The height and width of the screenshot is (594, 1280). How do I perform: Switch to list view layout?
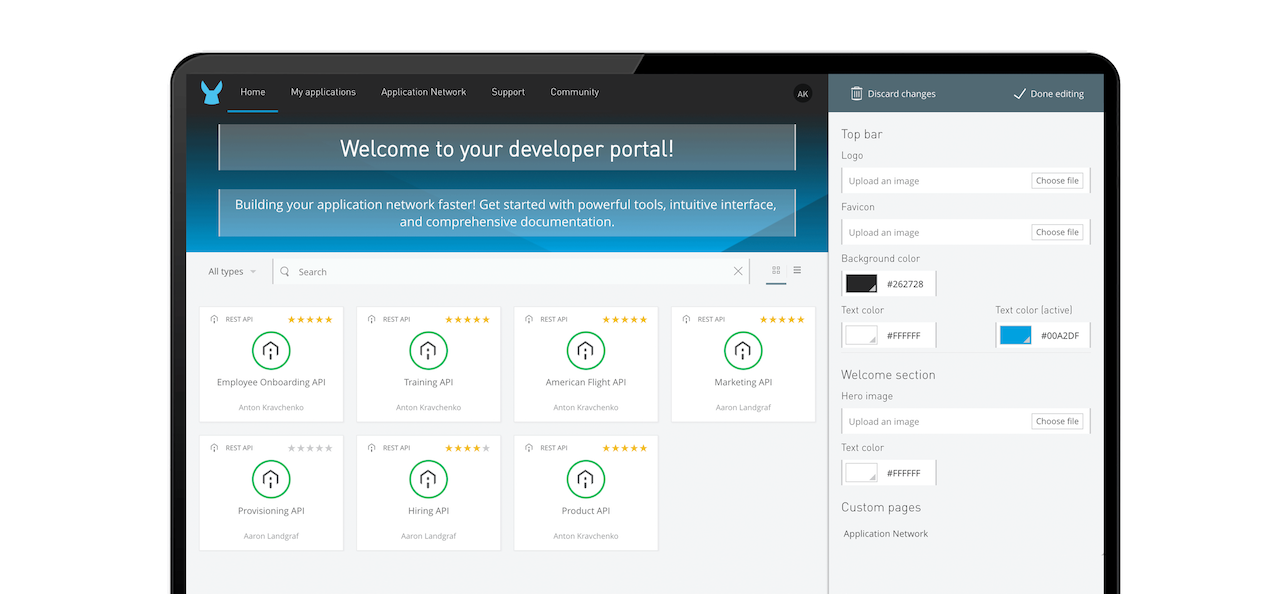pos(797,270)
